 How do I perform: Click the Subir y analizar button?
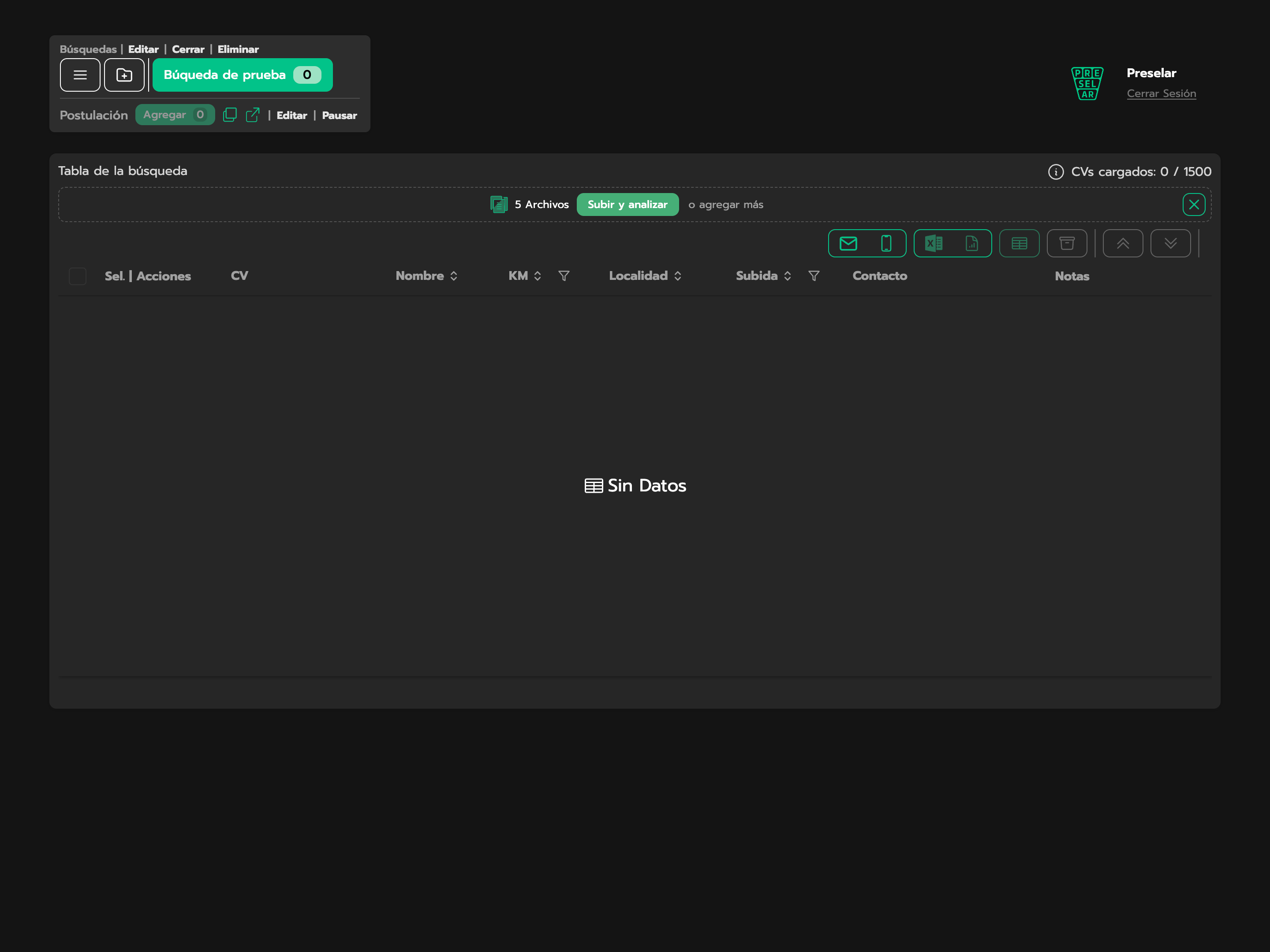tap(628, 205)
